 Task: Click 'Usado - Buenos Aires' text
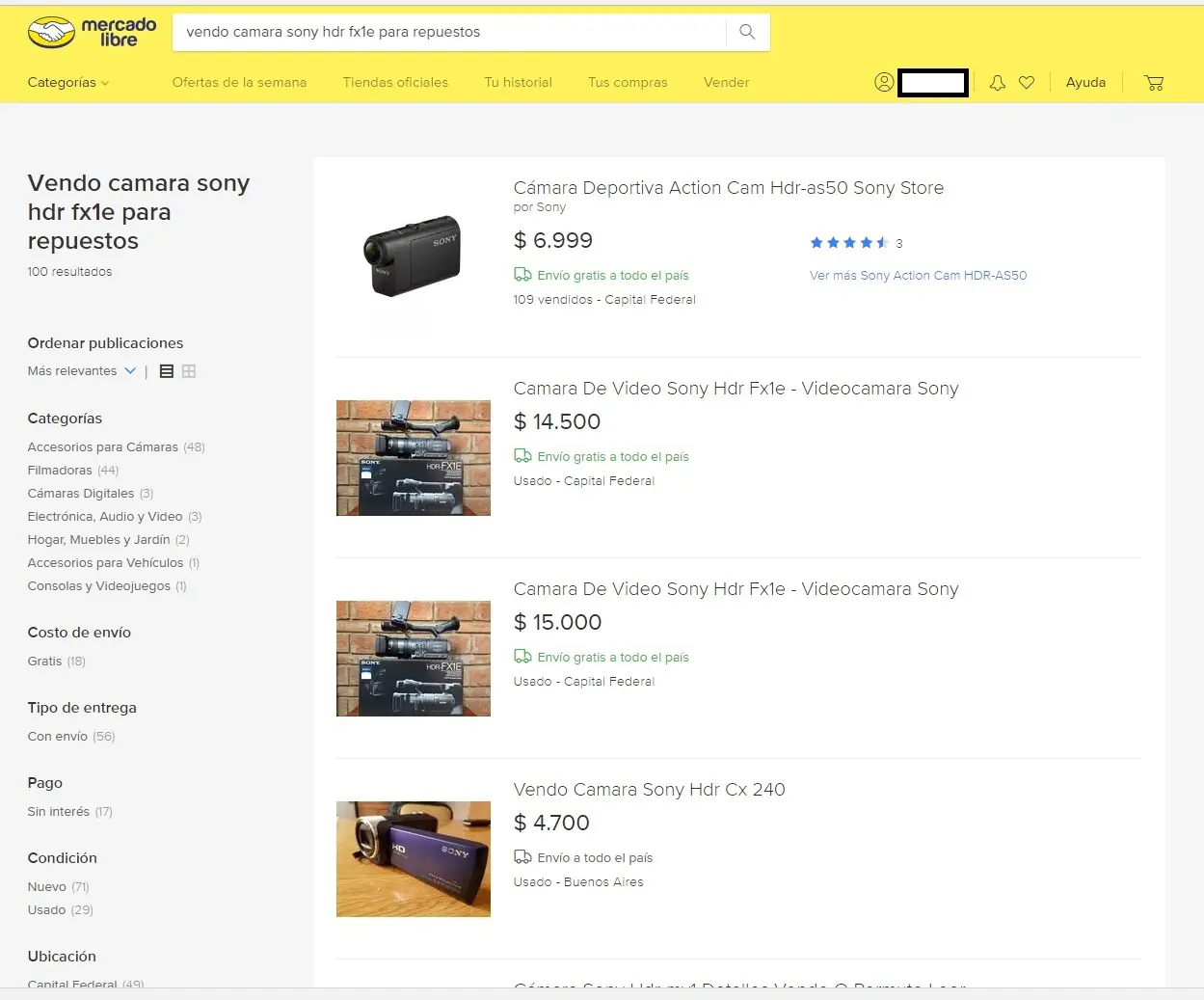tap(578, 882)
